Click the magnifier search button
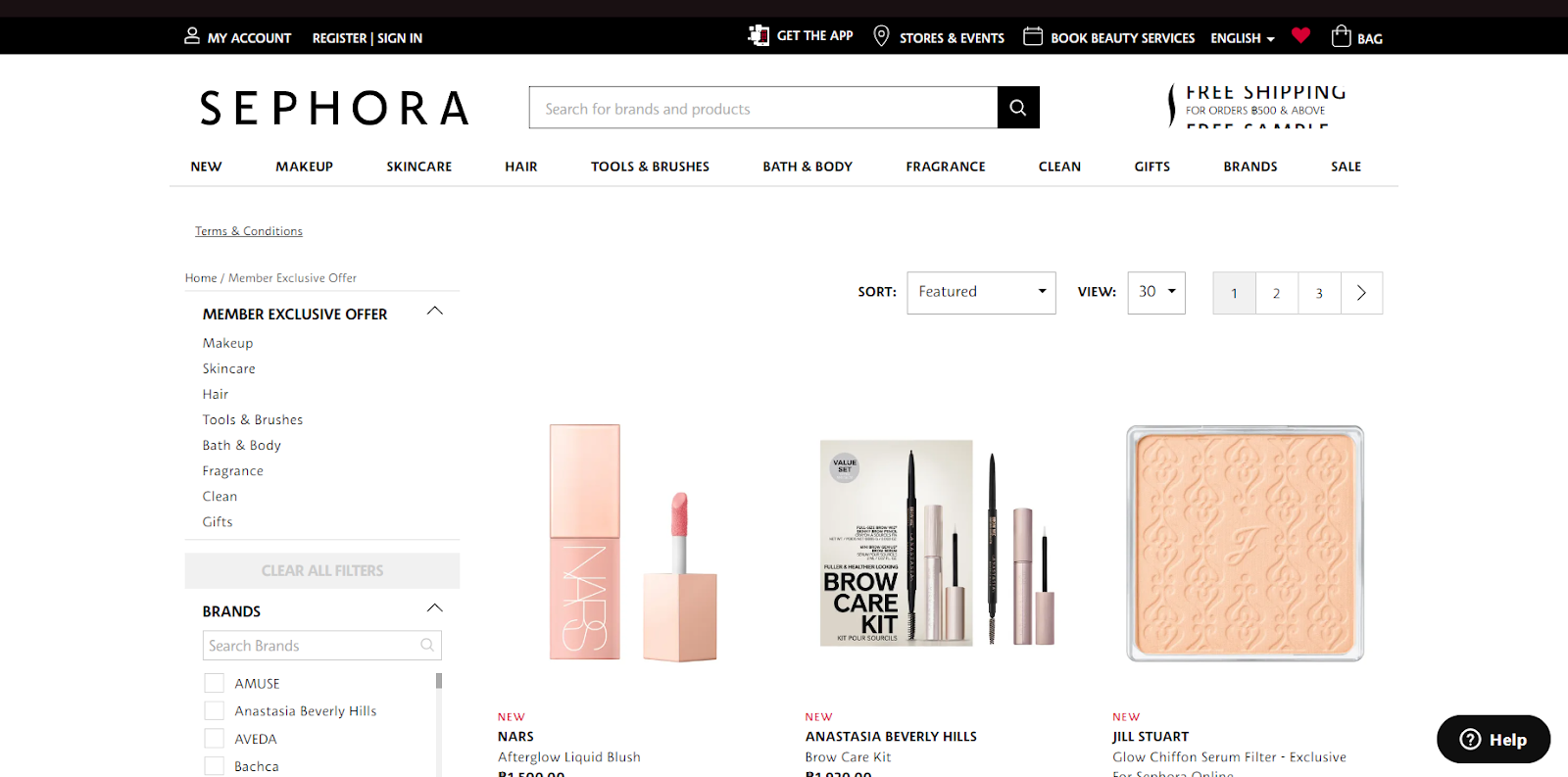The image size is (1568, 777). [x=1018, y=108]
